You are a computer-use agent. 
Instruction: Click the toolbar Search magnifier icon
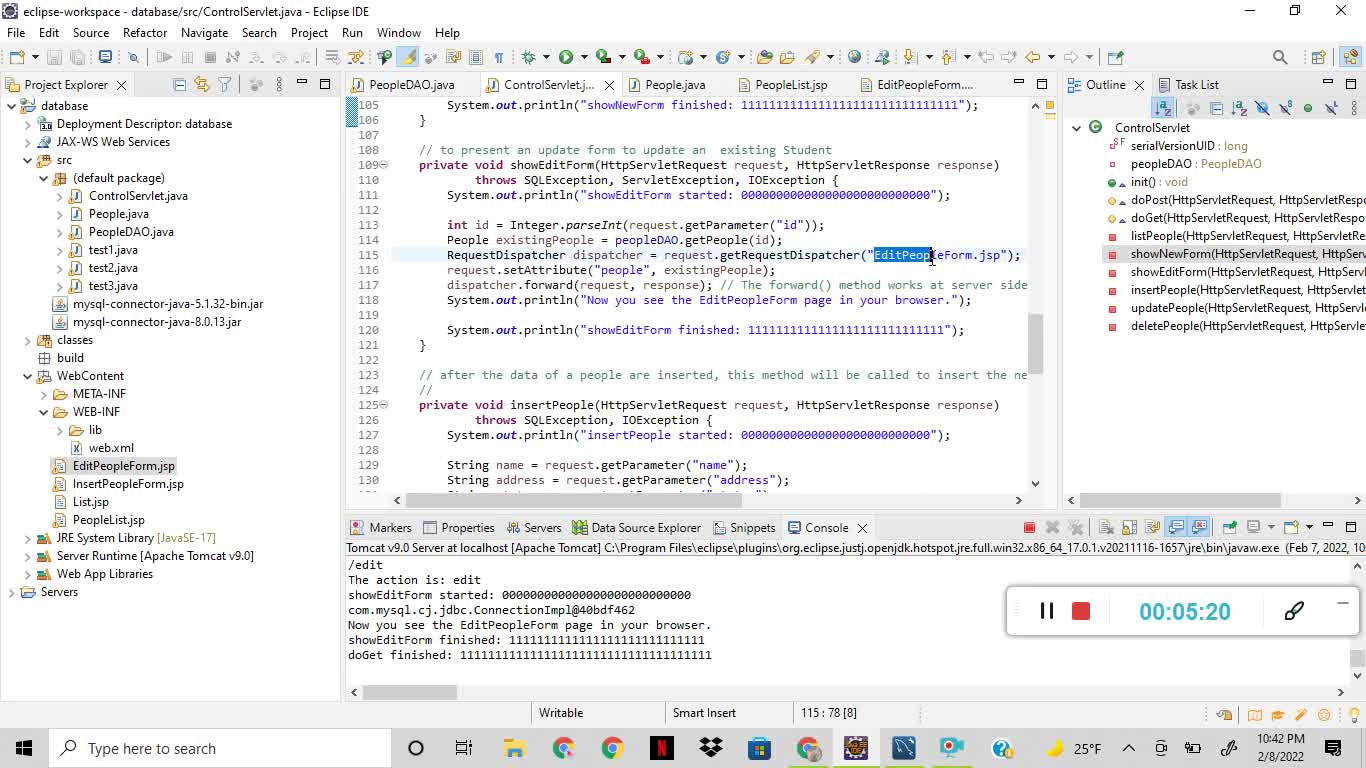click(1280, 57)
